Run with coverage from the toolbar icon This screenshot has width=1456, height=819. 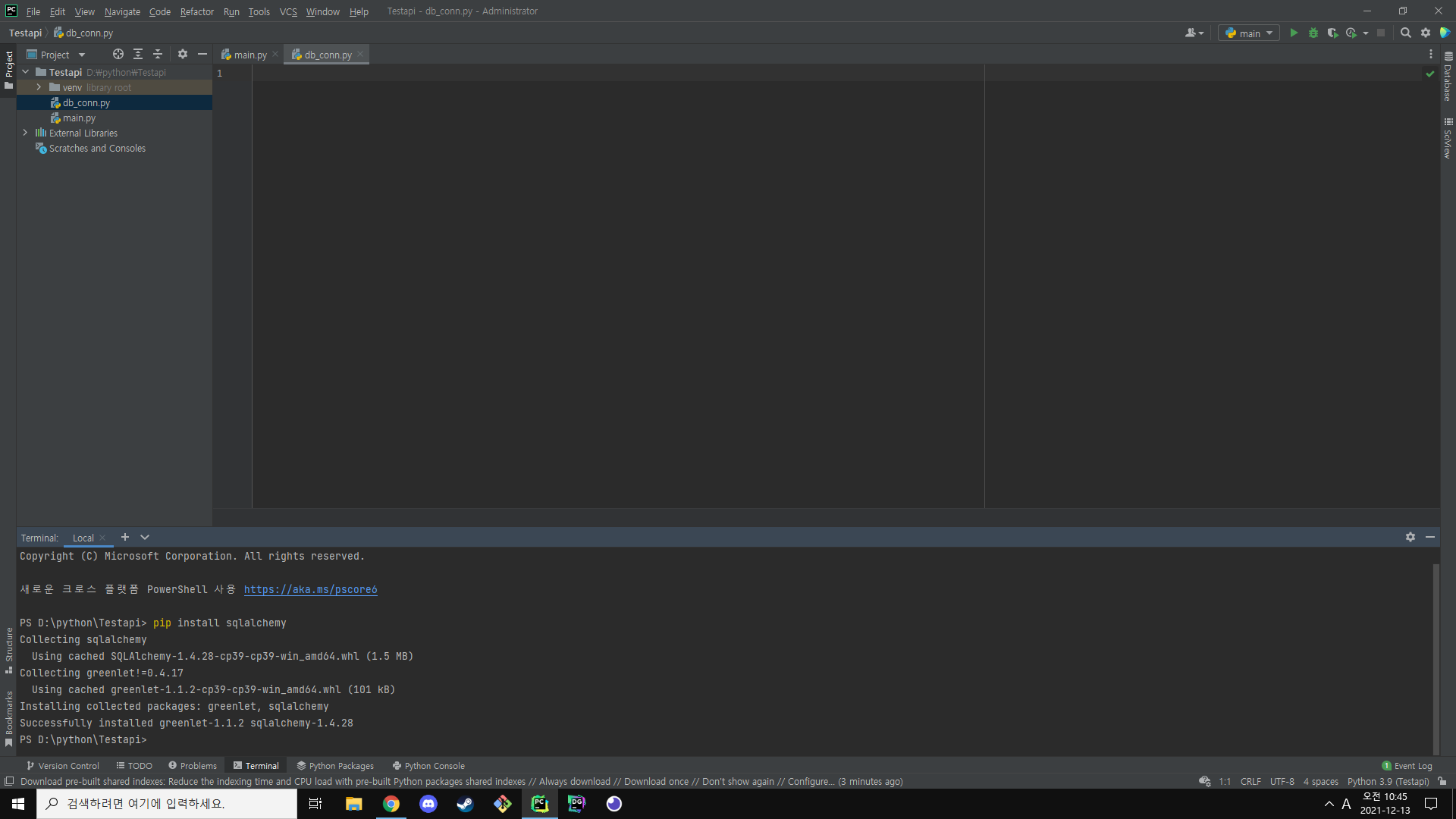(x=1332, y=33)
